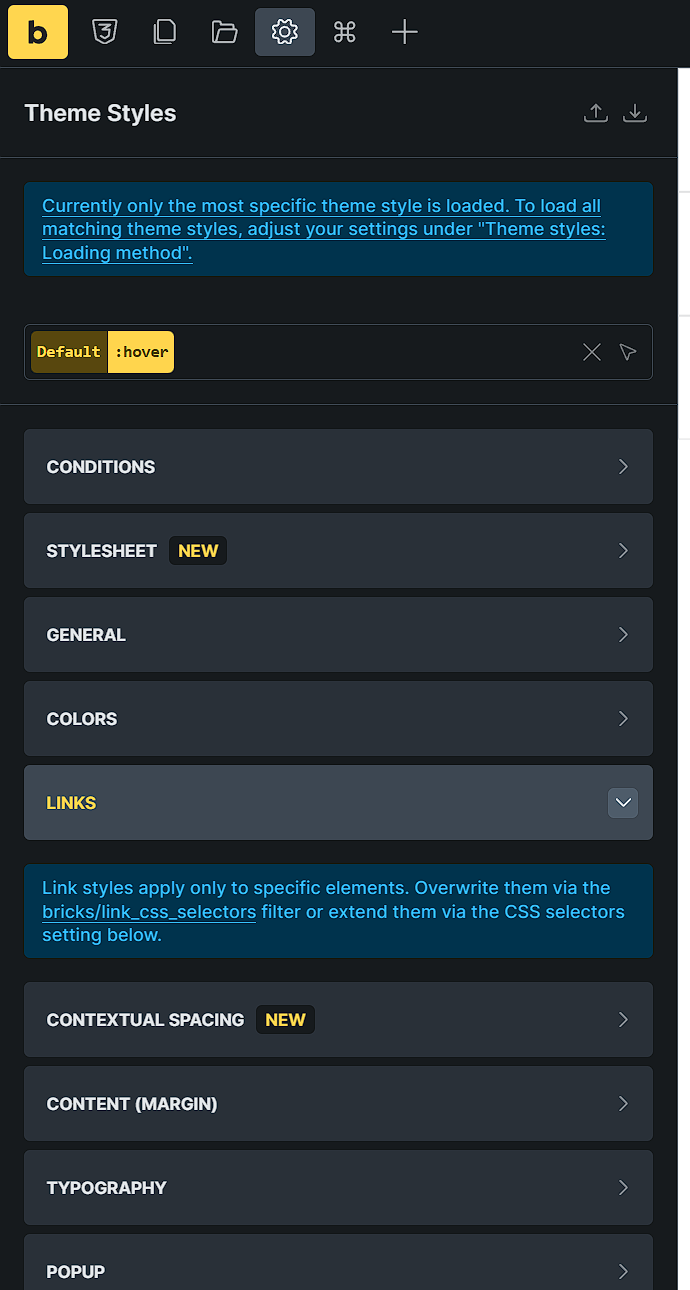Expand the COLORS section

[338, 719]
